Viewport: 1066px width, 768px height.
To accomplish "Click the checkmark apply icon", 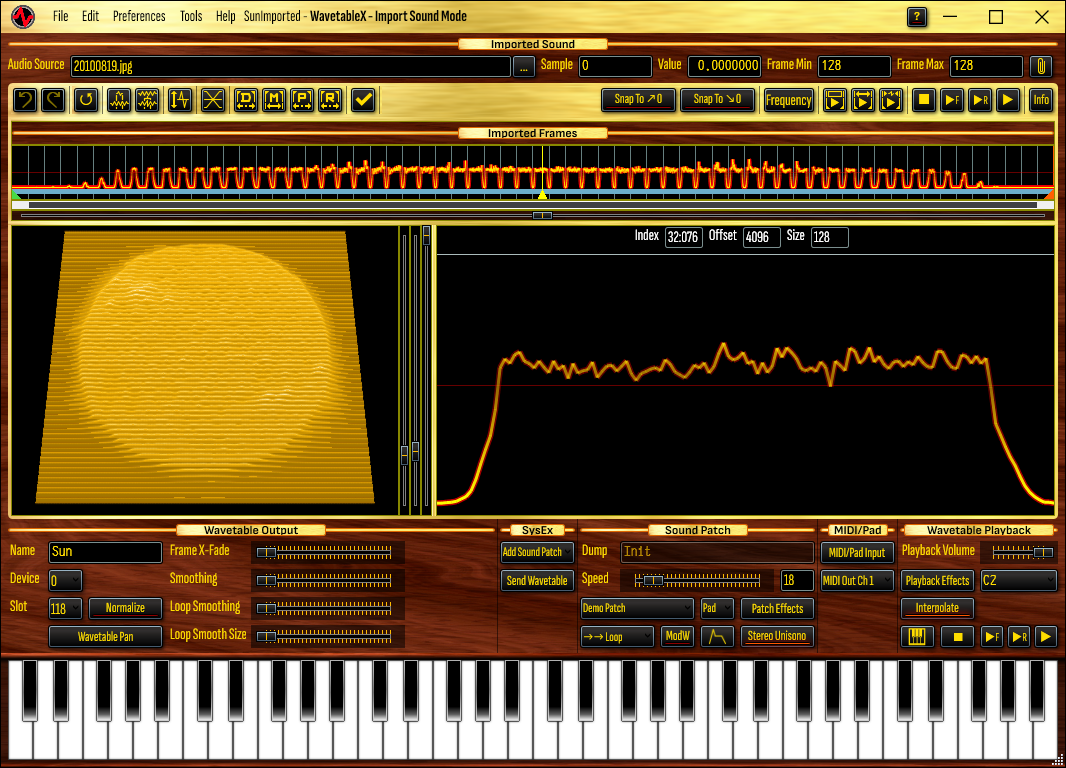I will tap(364, 100).
